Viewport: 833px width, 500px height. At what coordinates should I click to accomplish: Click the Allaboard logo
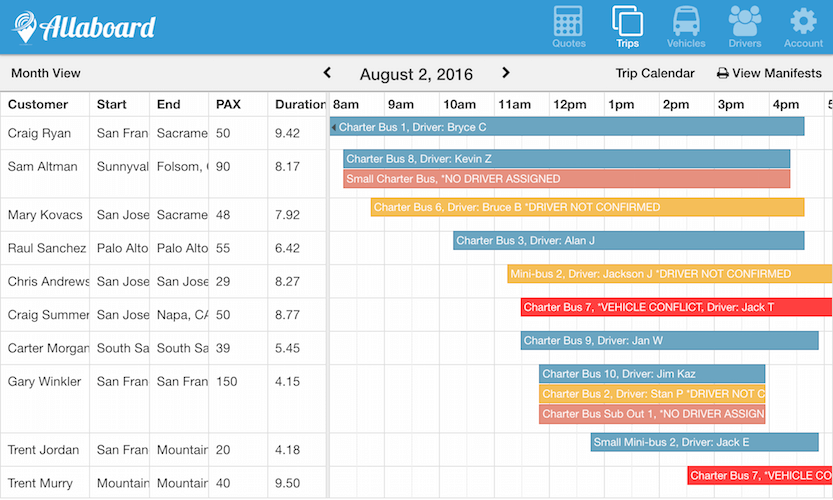click(x=84, y=27)
